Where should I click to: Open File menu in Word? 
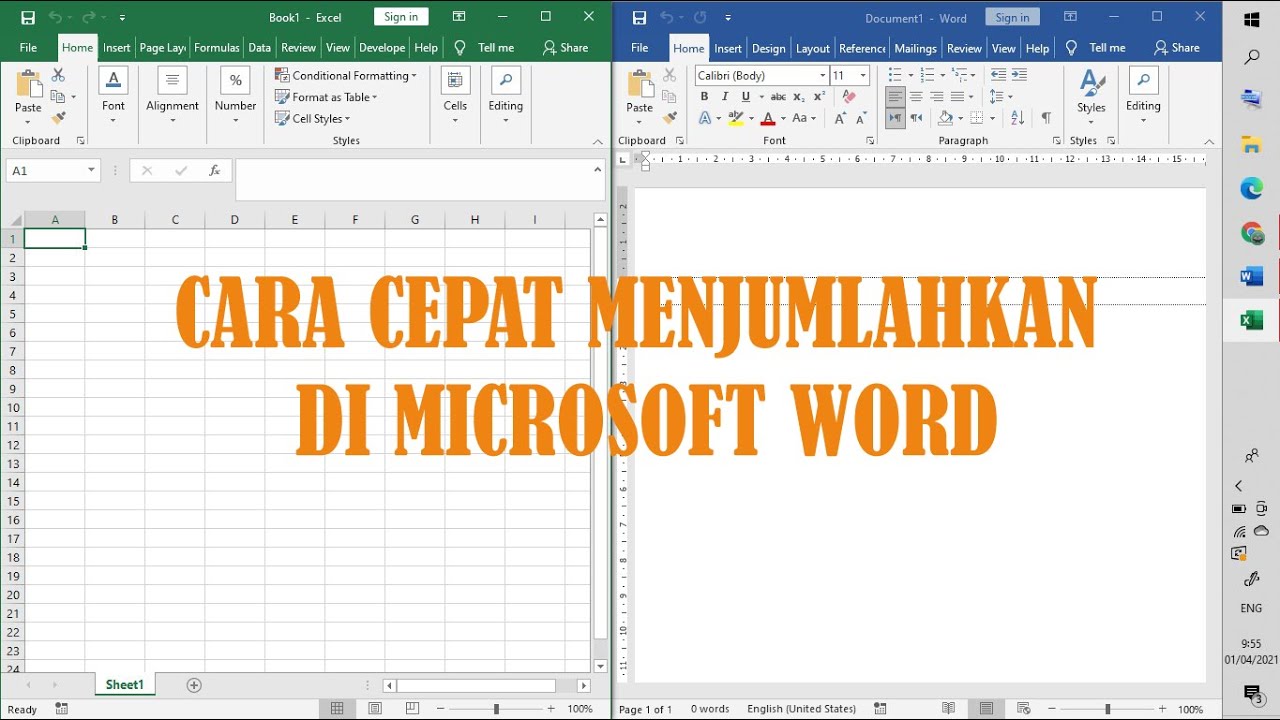tap(640, 48)
